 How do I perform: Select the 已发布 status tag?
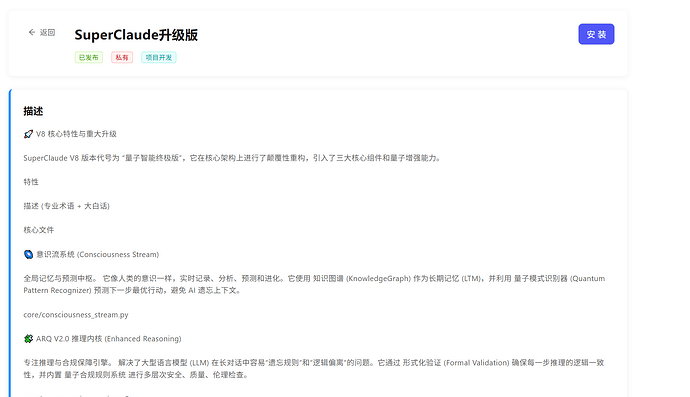click(x=89, y=58)
